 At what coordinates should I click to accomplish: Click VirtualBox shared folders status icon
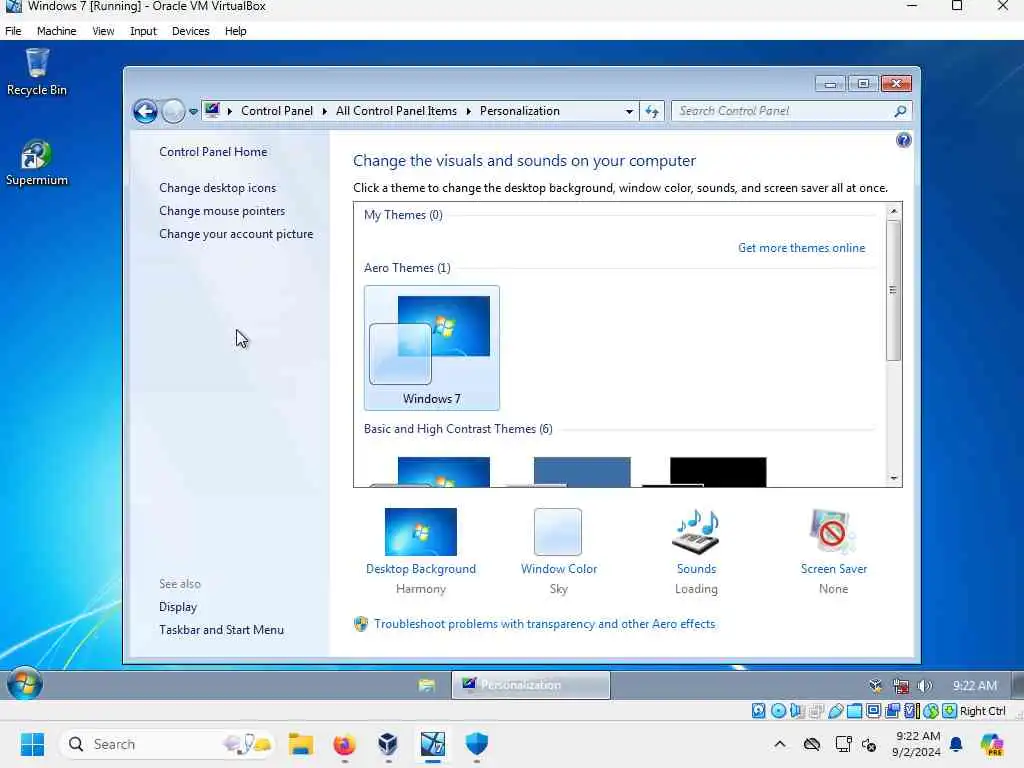854,711
